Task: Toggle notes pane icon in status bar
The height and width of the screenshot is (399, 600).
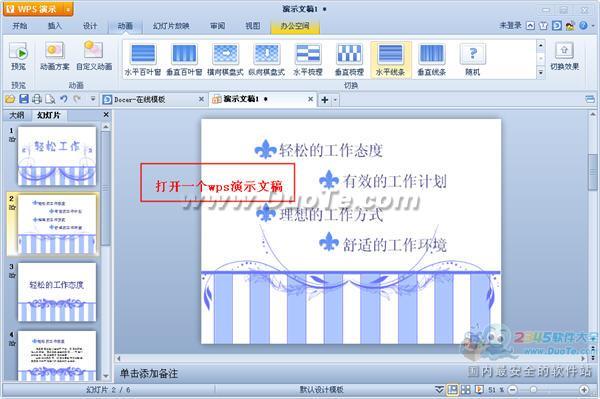Action: pos(439,389)
